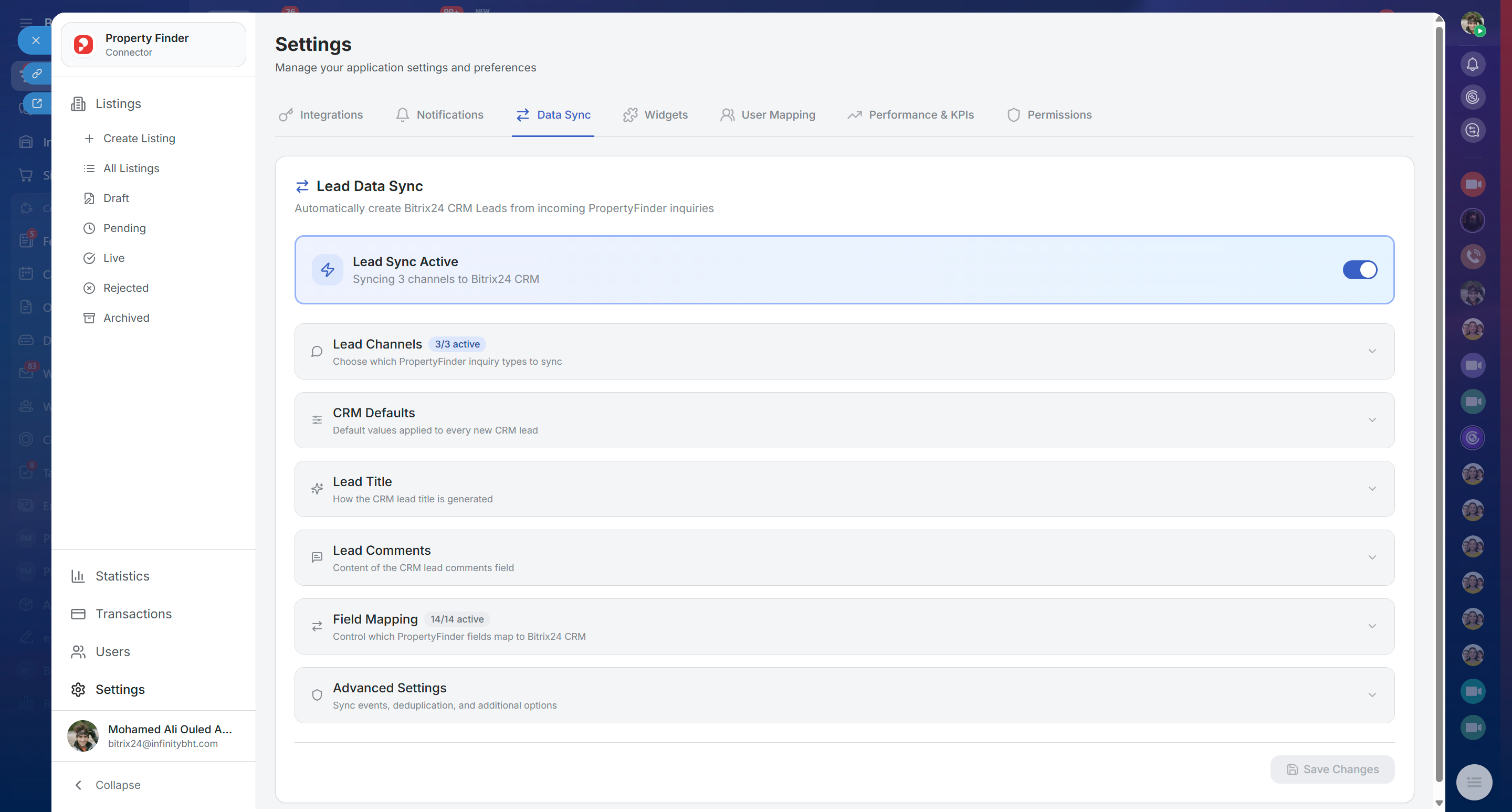Expand the Field Mapping section
The height and width of the screenshot is (812, 1512).
click(x=1372, y=627)
